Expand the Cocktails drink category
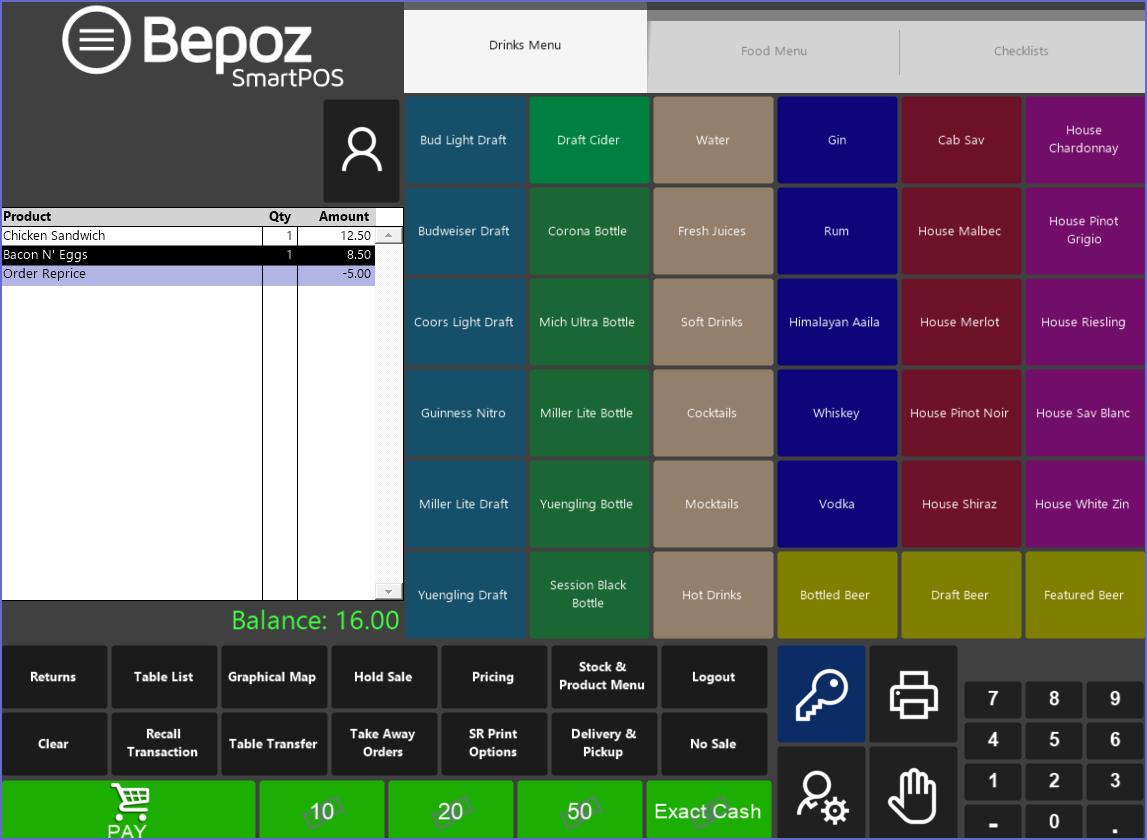 [712, 413]
